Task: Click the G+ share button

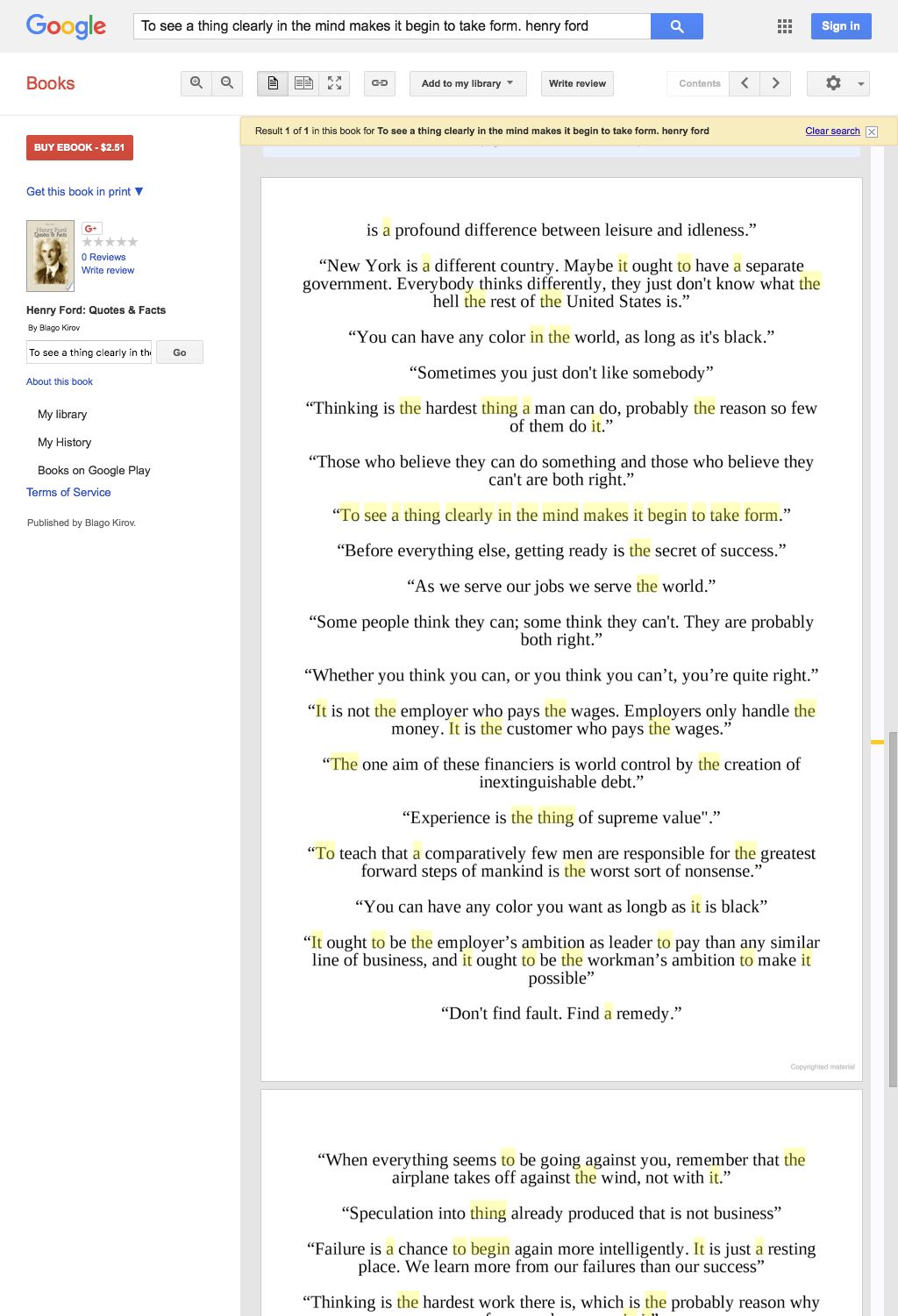Action: pyautogui.click(x=91, y=228)
